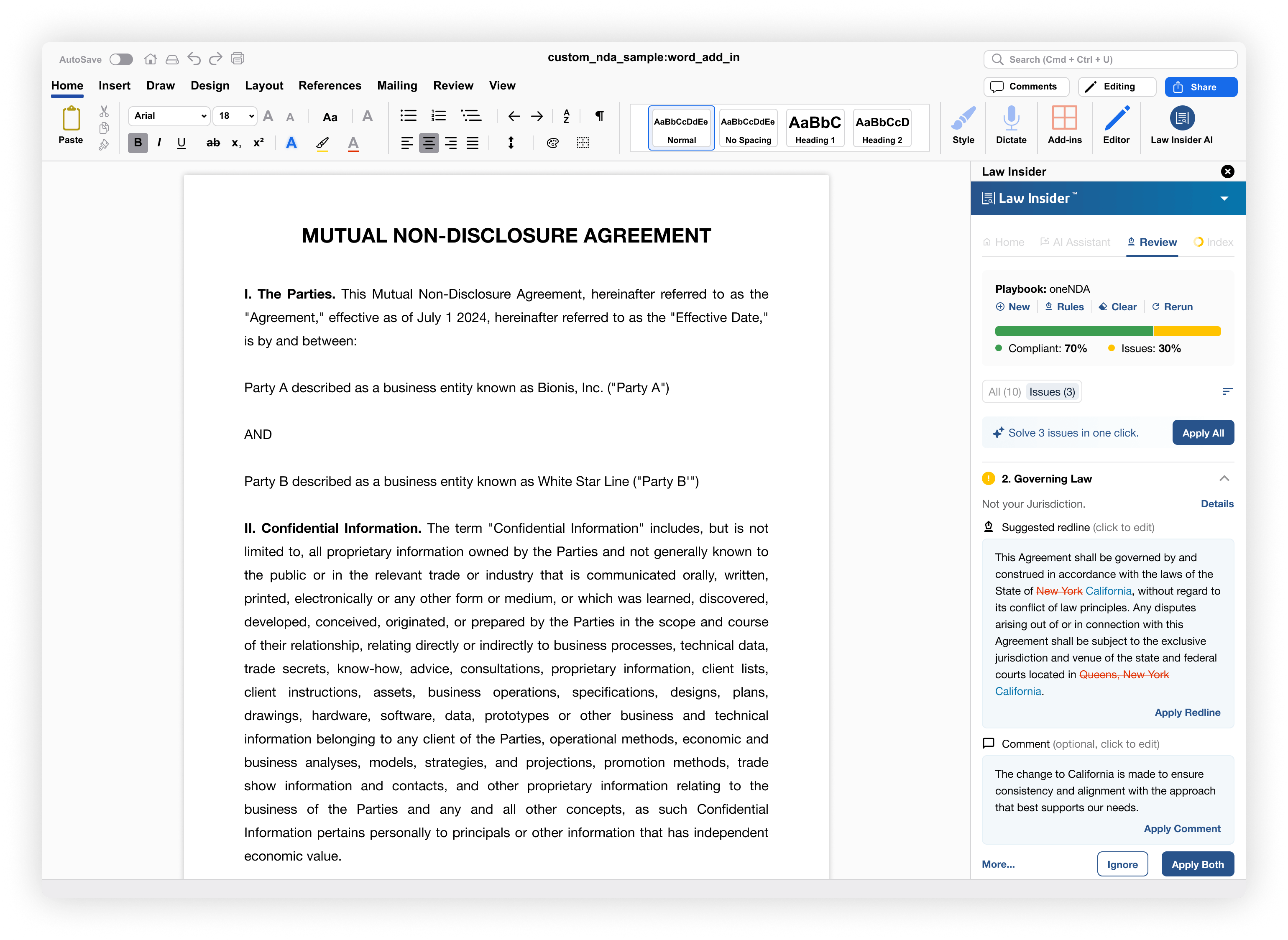Decrease font size with small A
This screenshot has width=1288, height=940.
tap(290, 117)
